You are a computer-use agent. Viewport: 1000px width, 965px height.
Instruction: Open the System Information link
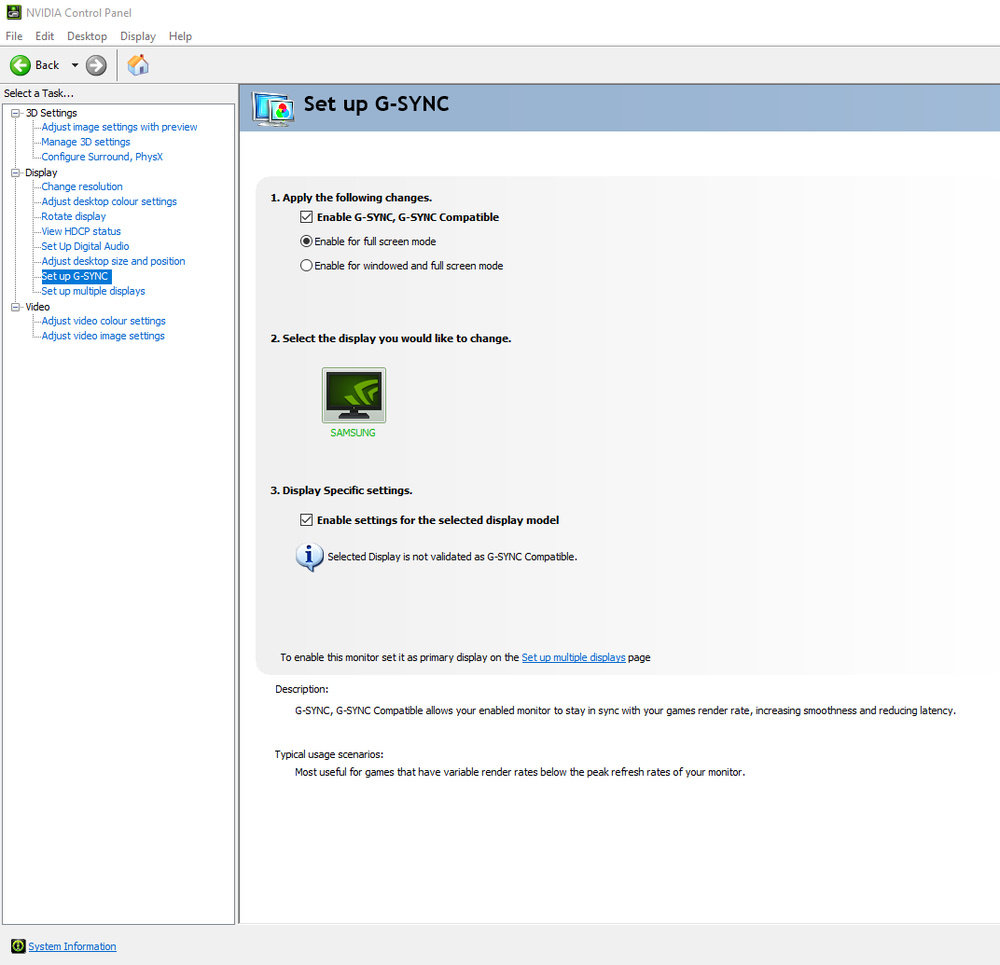point(72,946)
